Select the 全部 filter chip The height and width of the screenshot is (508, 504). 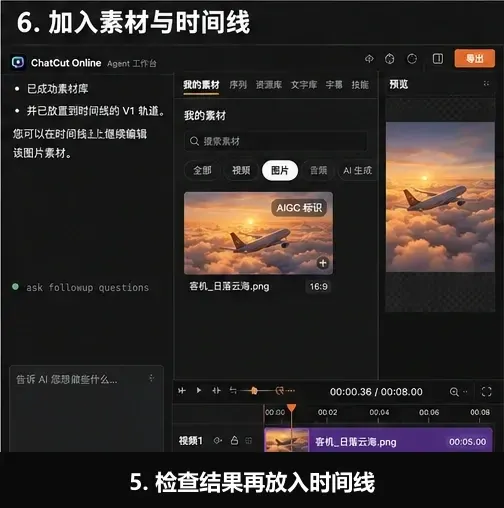tap(202, 171)
